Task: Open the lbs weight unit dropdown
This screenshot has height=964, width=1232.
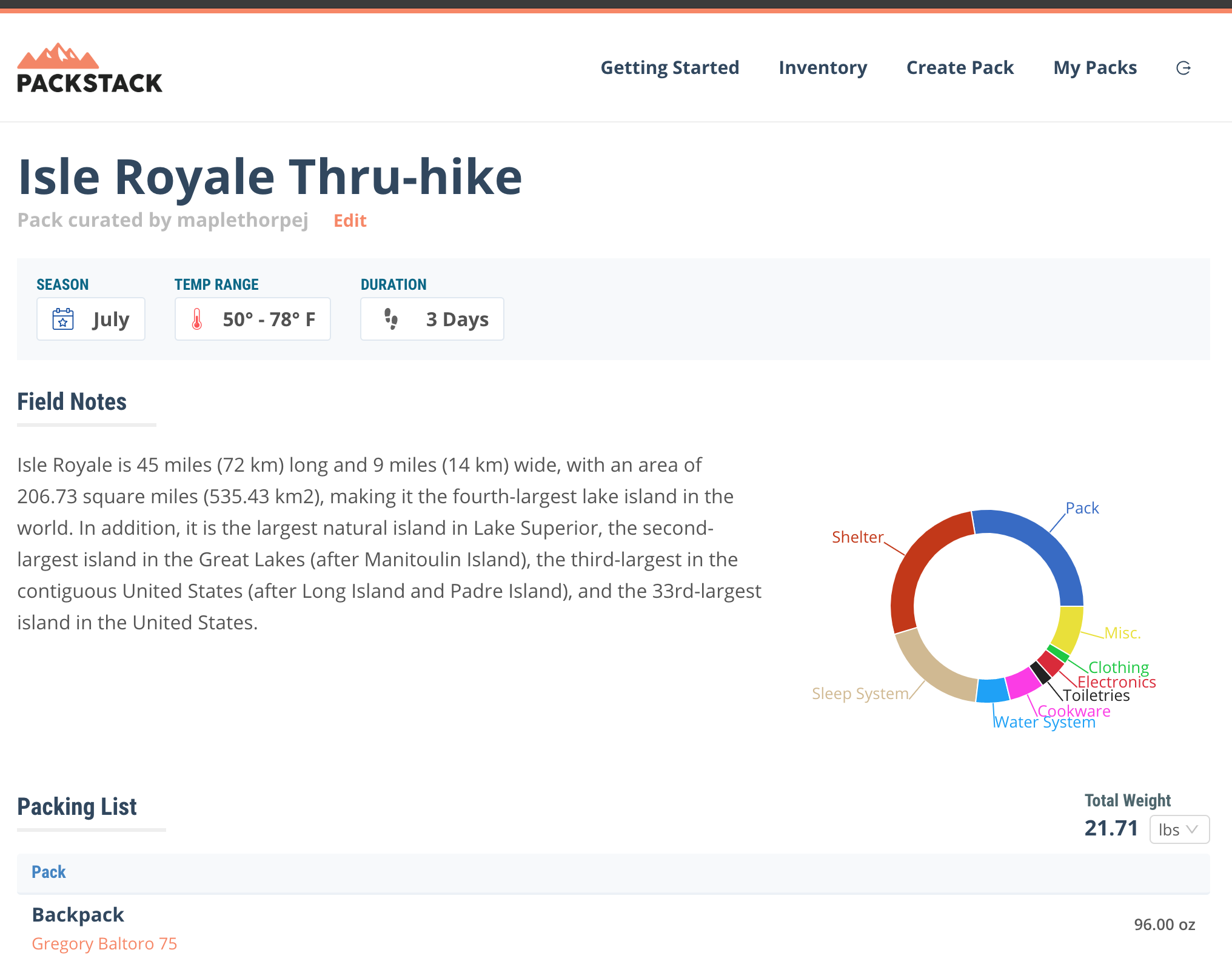Action: pyautogui.click(x=1179, y=829)
